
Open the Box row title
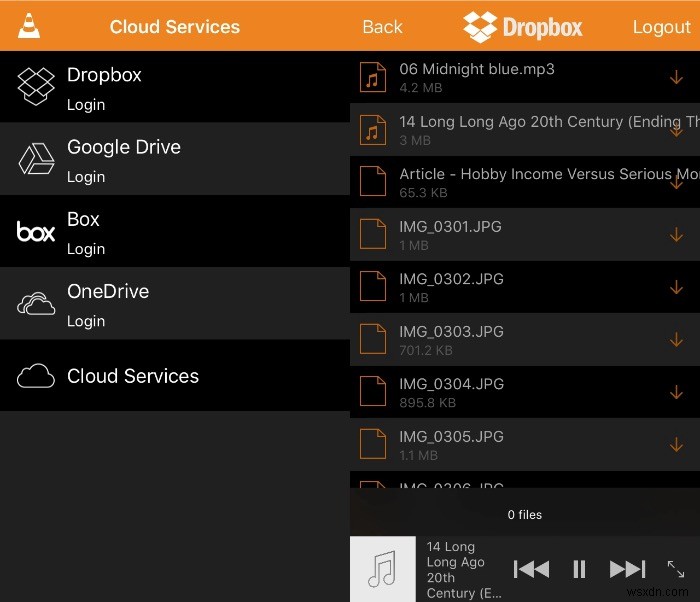[x=83, y=219]
